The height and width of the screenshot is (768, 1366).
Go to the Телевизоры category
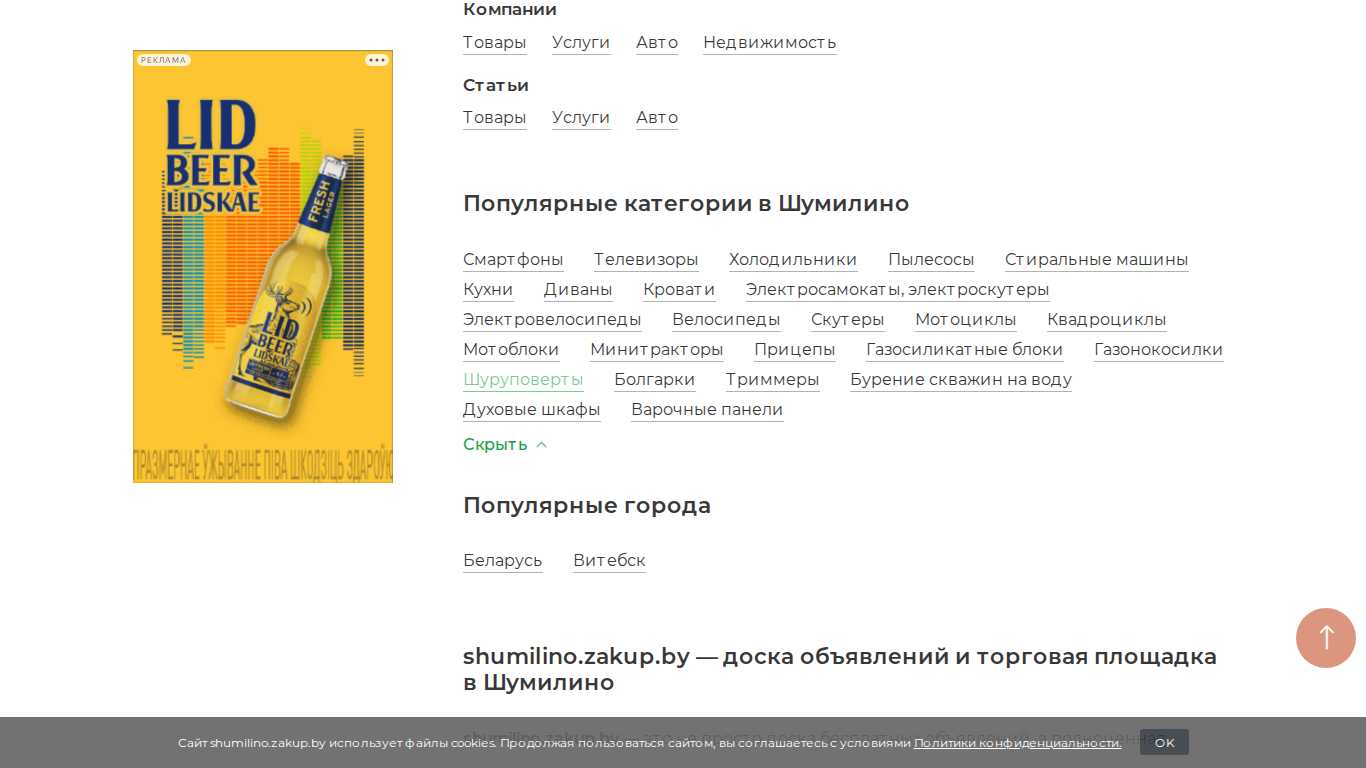[x=646, y=260]
